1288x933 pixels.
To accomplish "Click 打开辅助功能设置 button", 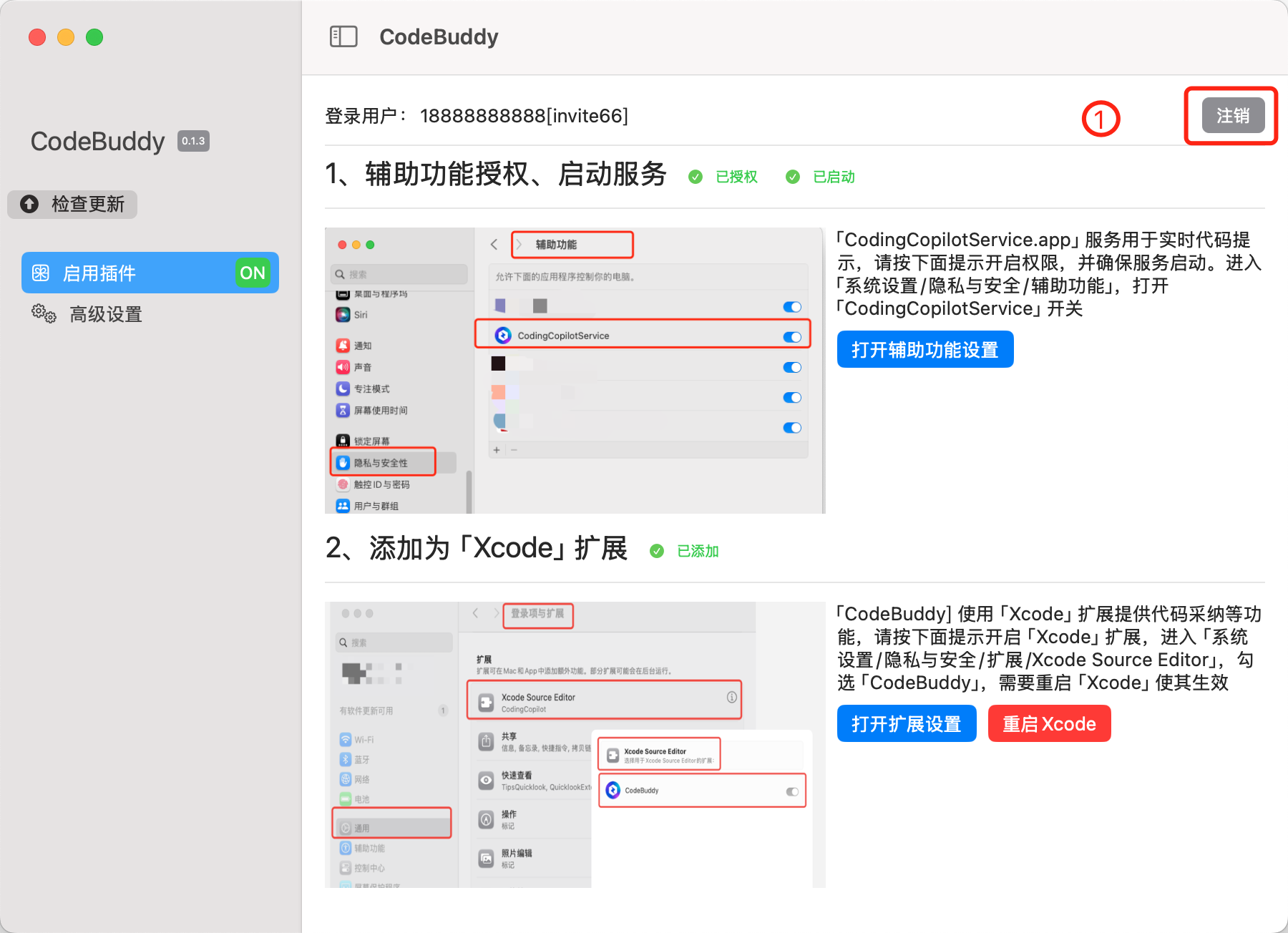I will [x=924, y=350].
